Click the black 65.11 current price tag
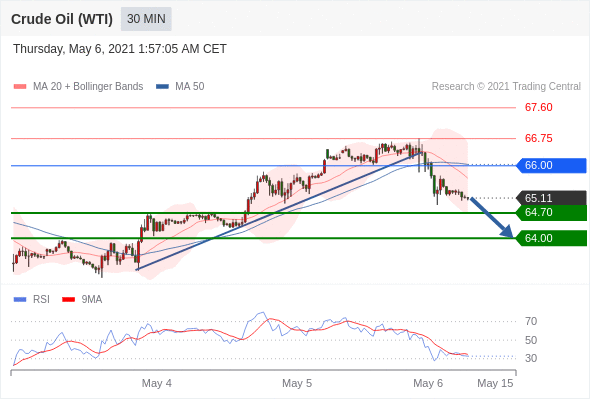590x400 pixels. coord(551,198)
